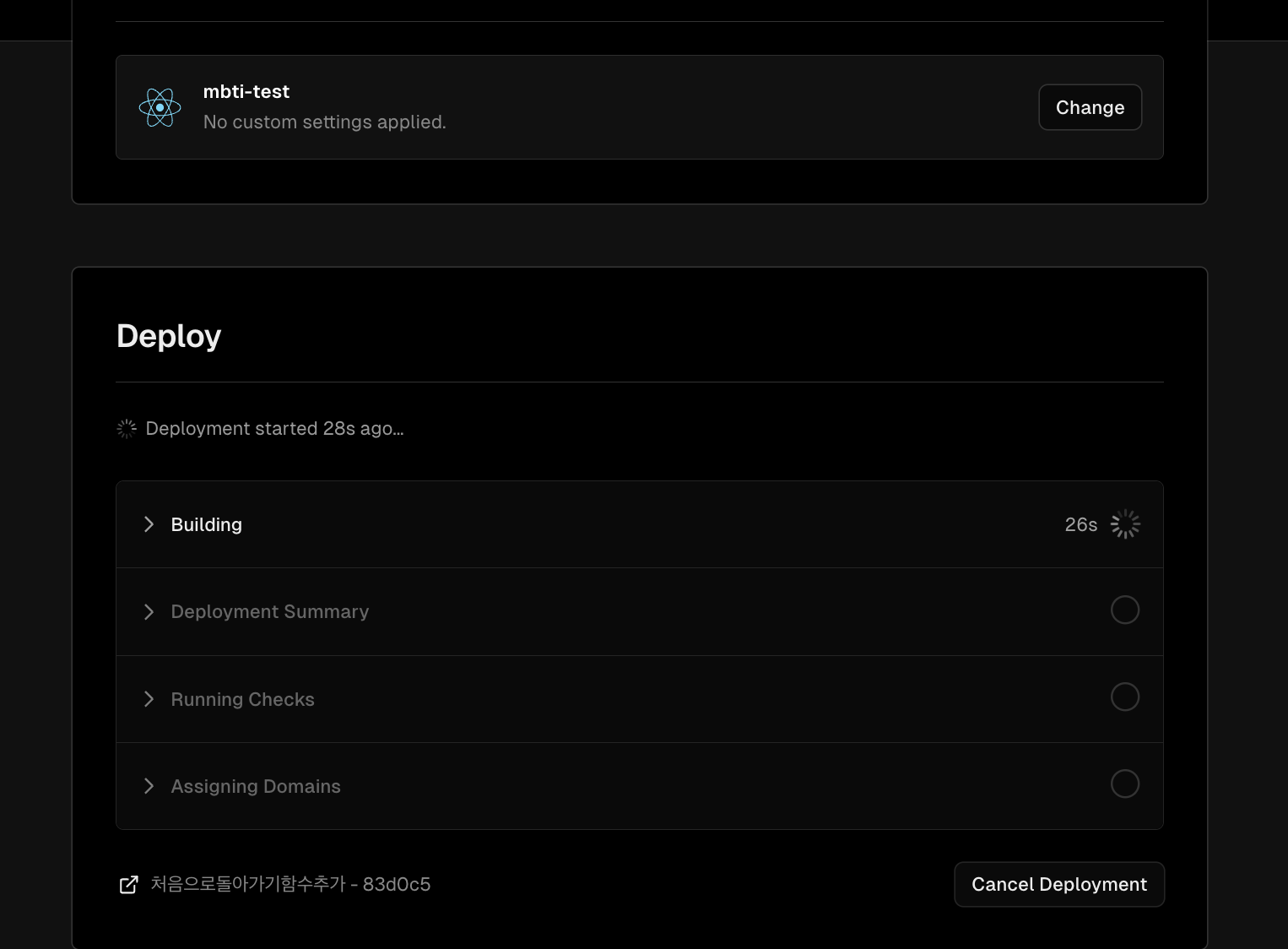Click the React logo icon beside mbti-test
1288x949 pixels.
160,107
